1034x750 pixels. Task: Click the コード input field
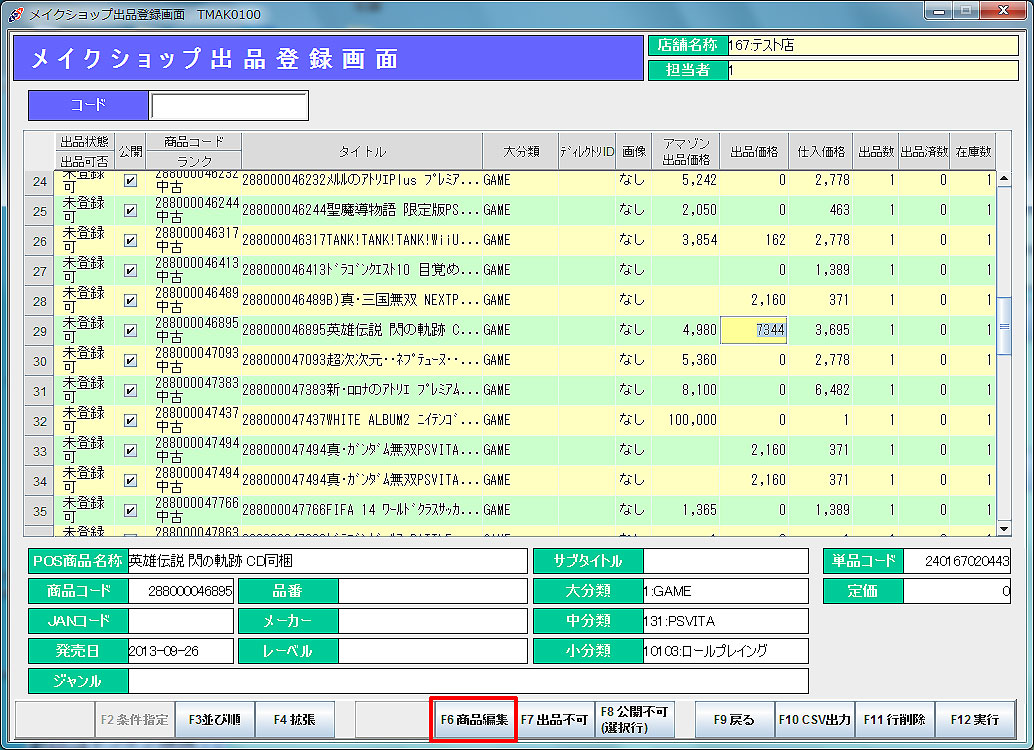(228, 105)
